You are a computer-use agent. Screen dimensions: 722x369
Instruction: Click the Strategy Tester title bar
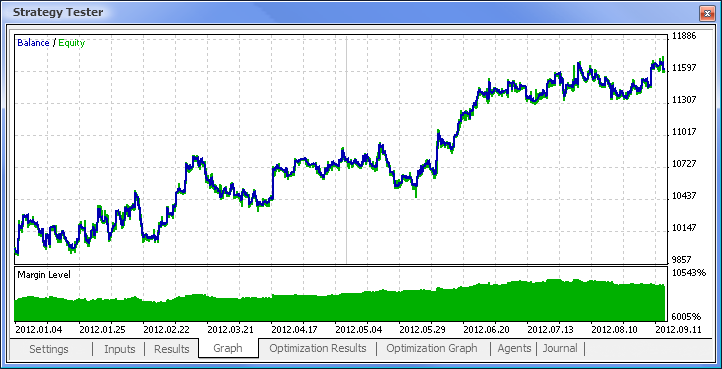(x=350, y=12)
